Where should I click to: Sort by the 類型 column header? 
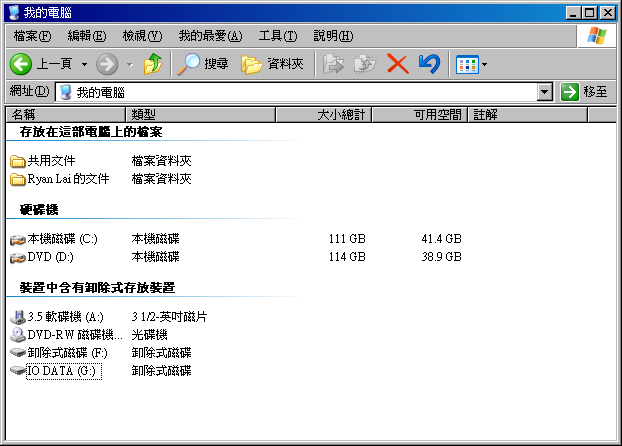(200, 115)
